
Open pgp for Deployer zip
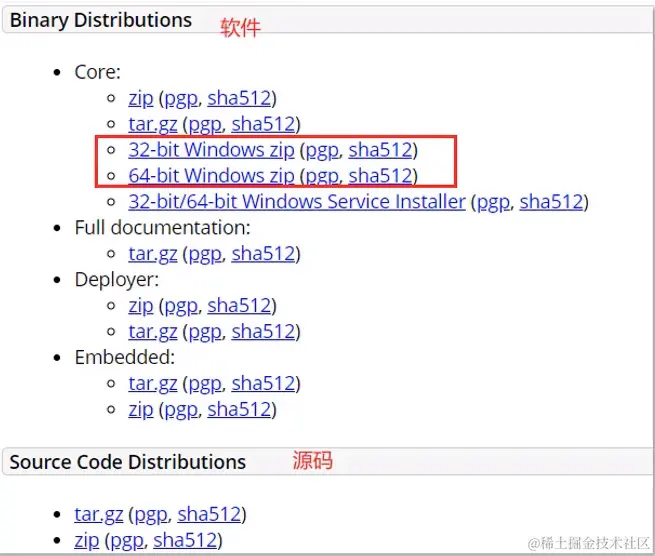(x=181, y=307)
